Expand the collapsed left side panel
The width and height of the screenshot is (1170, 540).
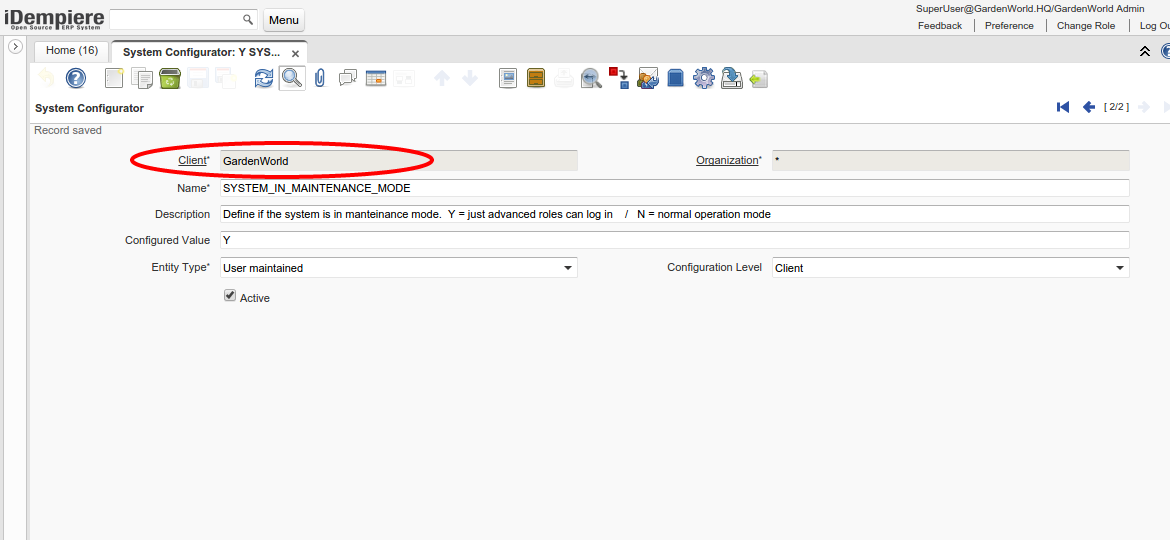click(x=15, y=47)
